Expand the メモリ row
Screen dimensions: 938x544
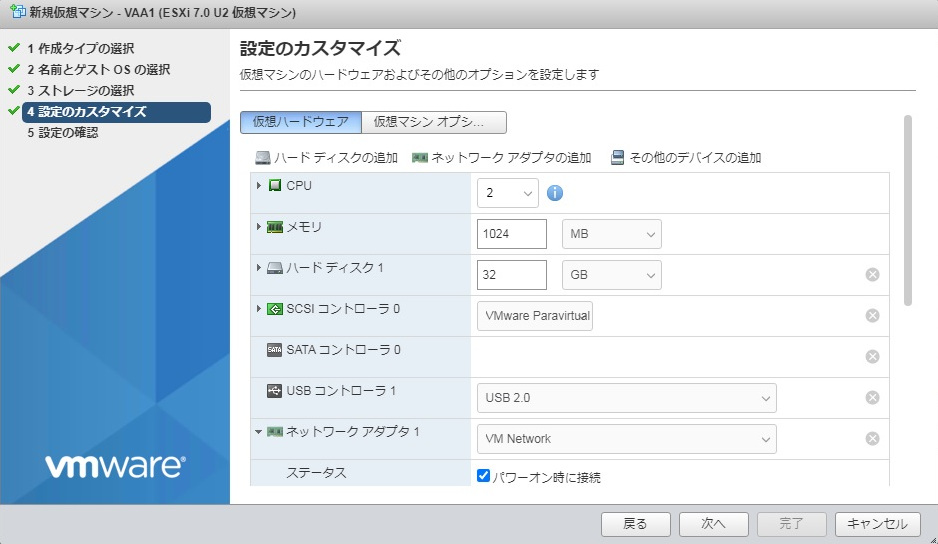pyautogui.click(x=258, y=227)
